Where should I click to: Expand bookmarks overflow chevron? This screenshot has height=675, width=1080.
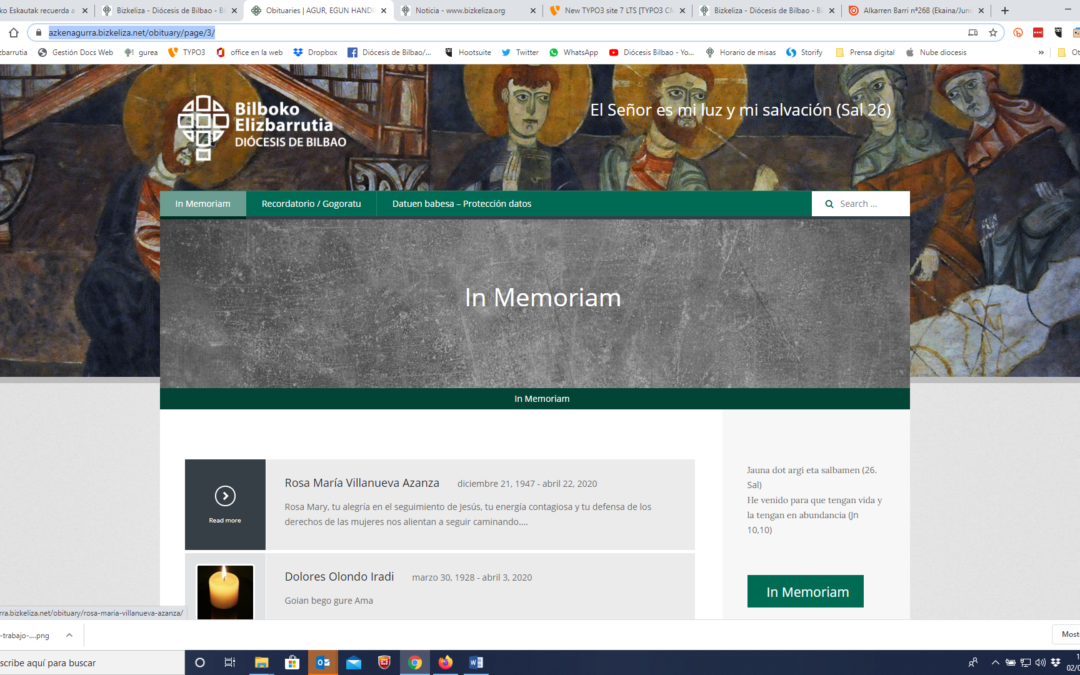[1041, 52]
